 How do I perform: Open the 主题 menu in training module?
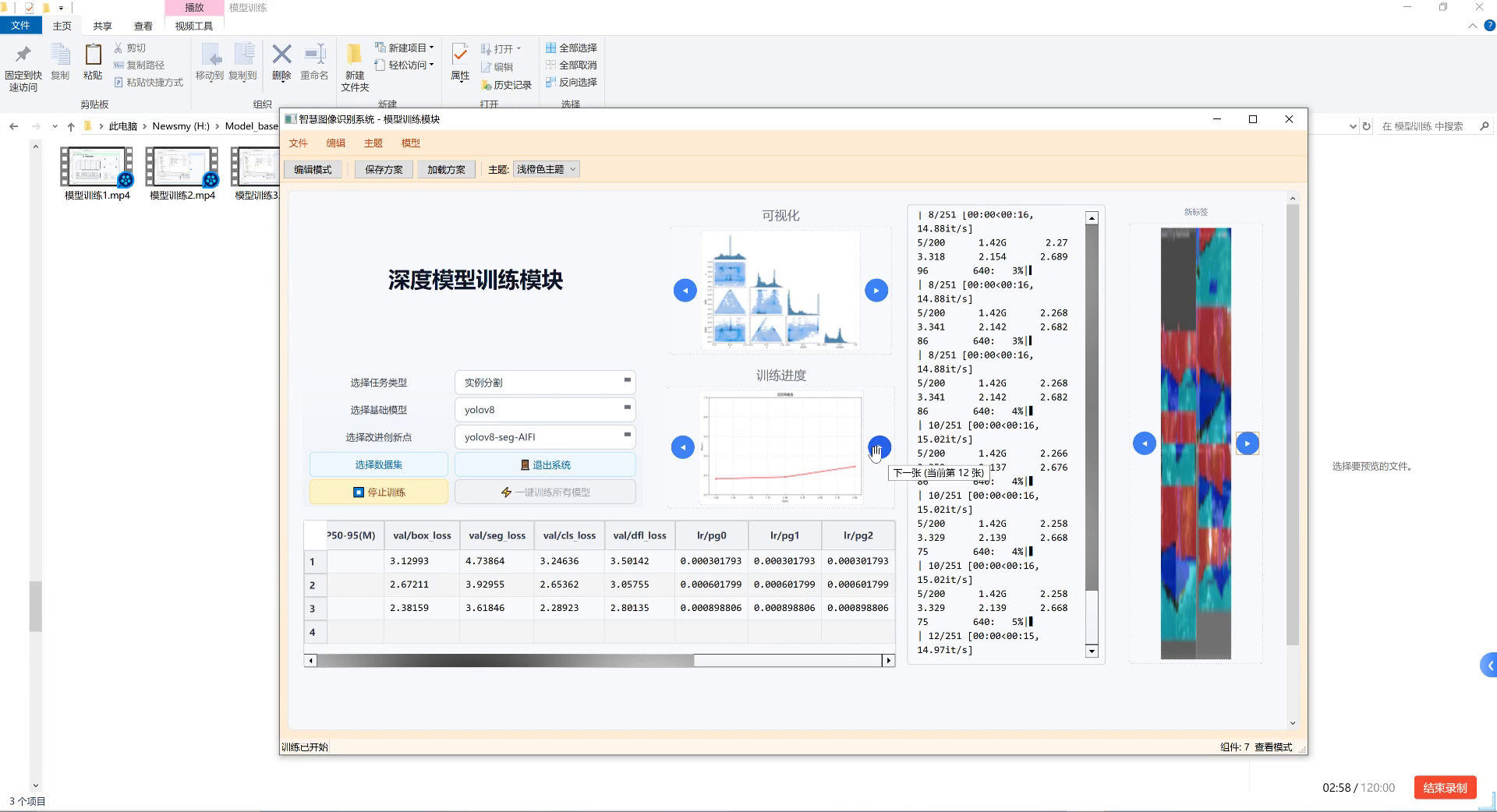373,143
